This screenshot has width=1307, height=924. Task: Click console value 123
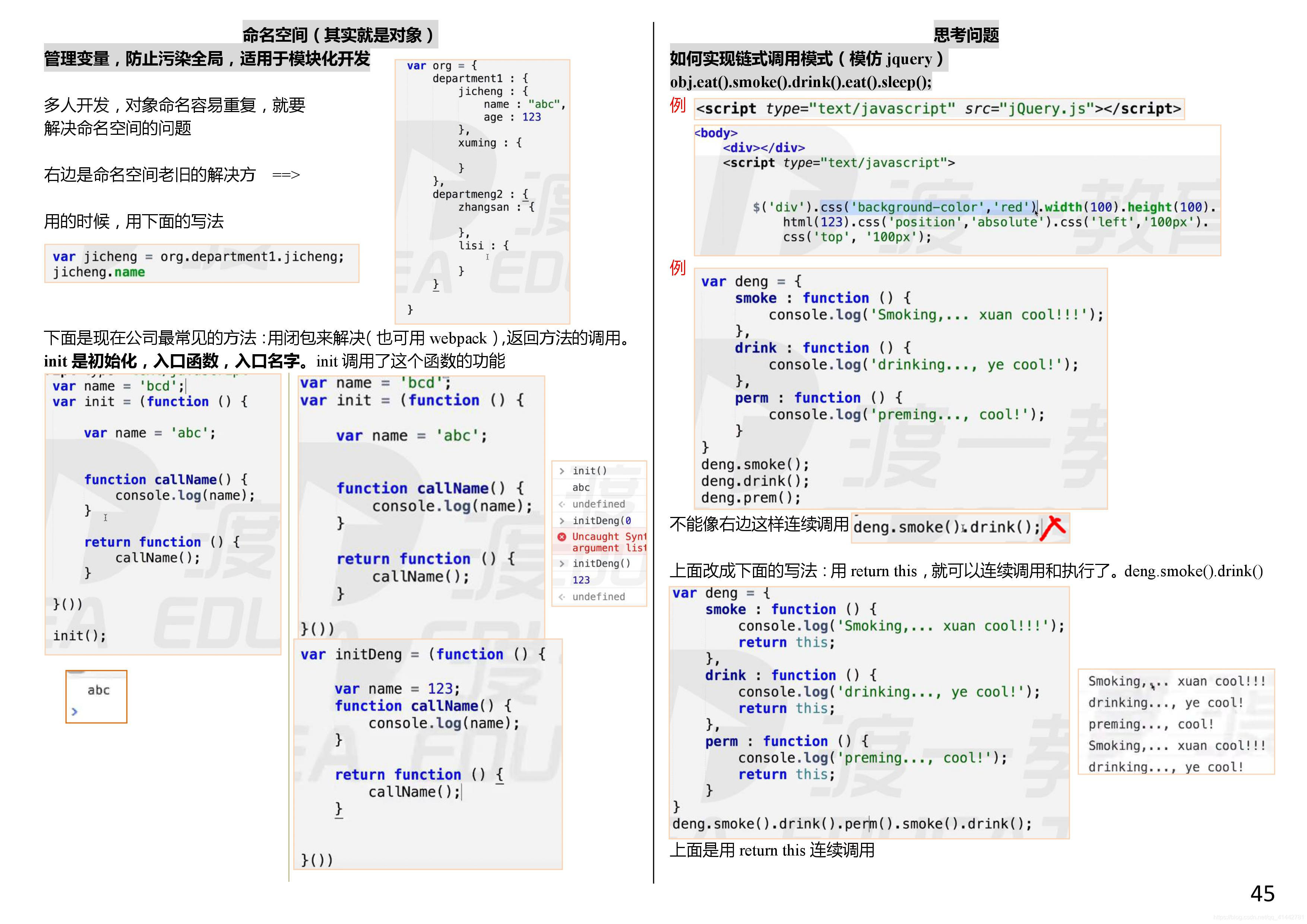(580, 580)
